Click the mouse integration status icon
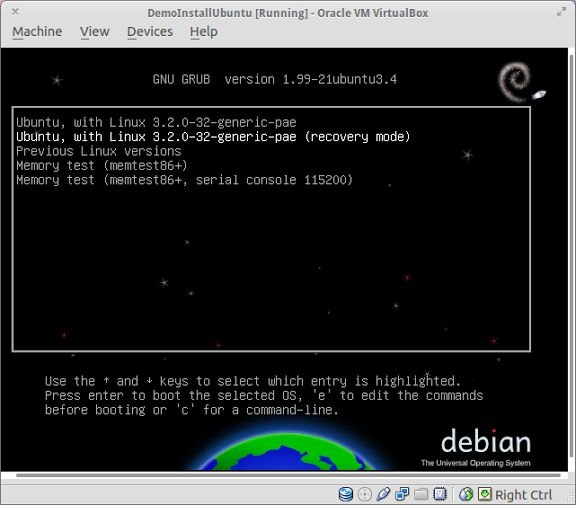The width and height of the screenshot is (576, 505). [466, 494]
